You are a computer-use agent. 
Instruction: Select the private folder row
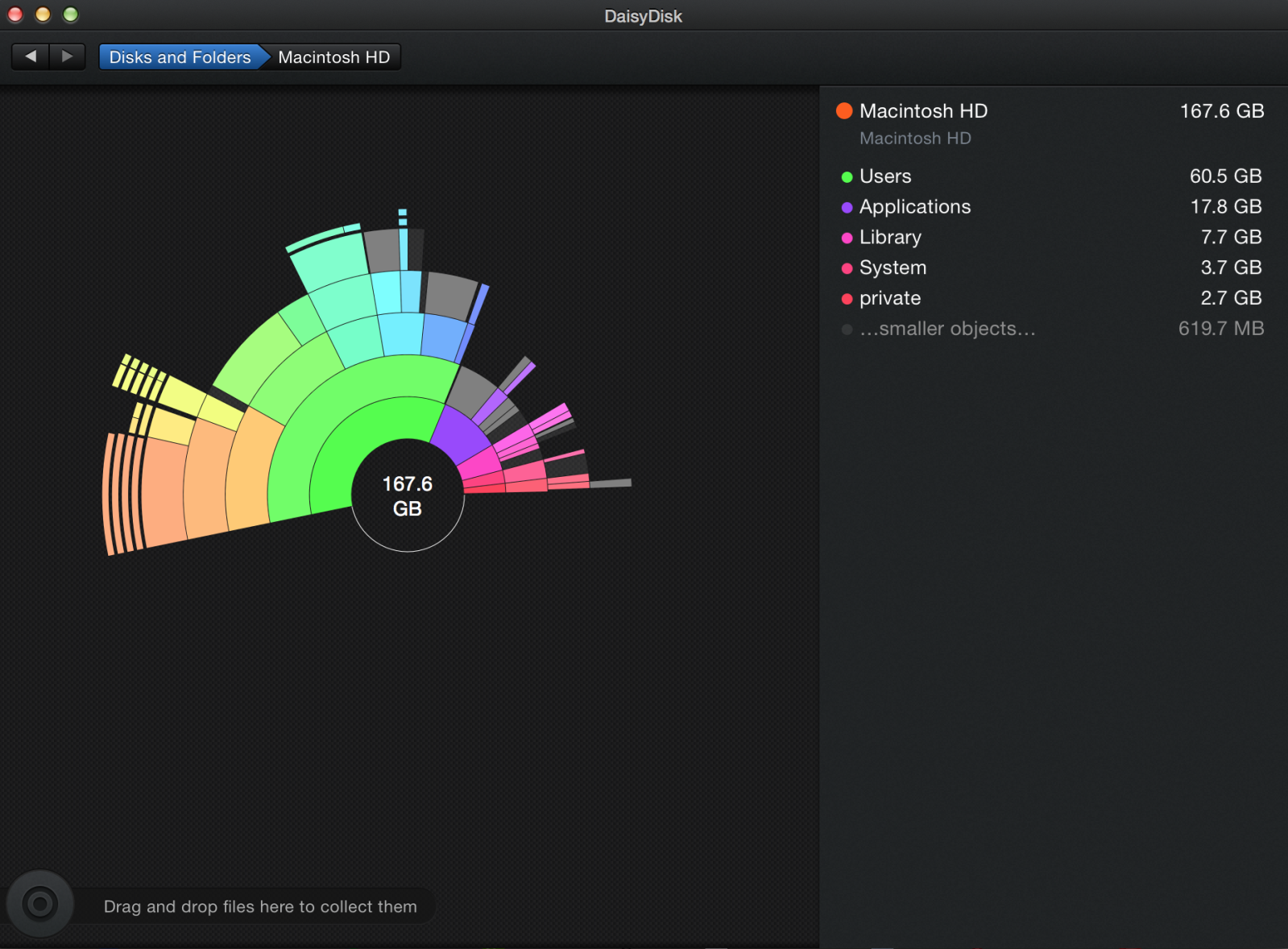(1052, 298)
